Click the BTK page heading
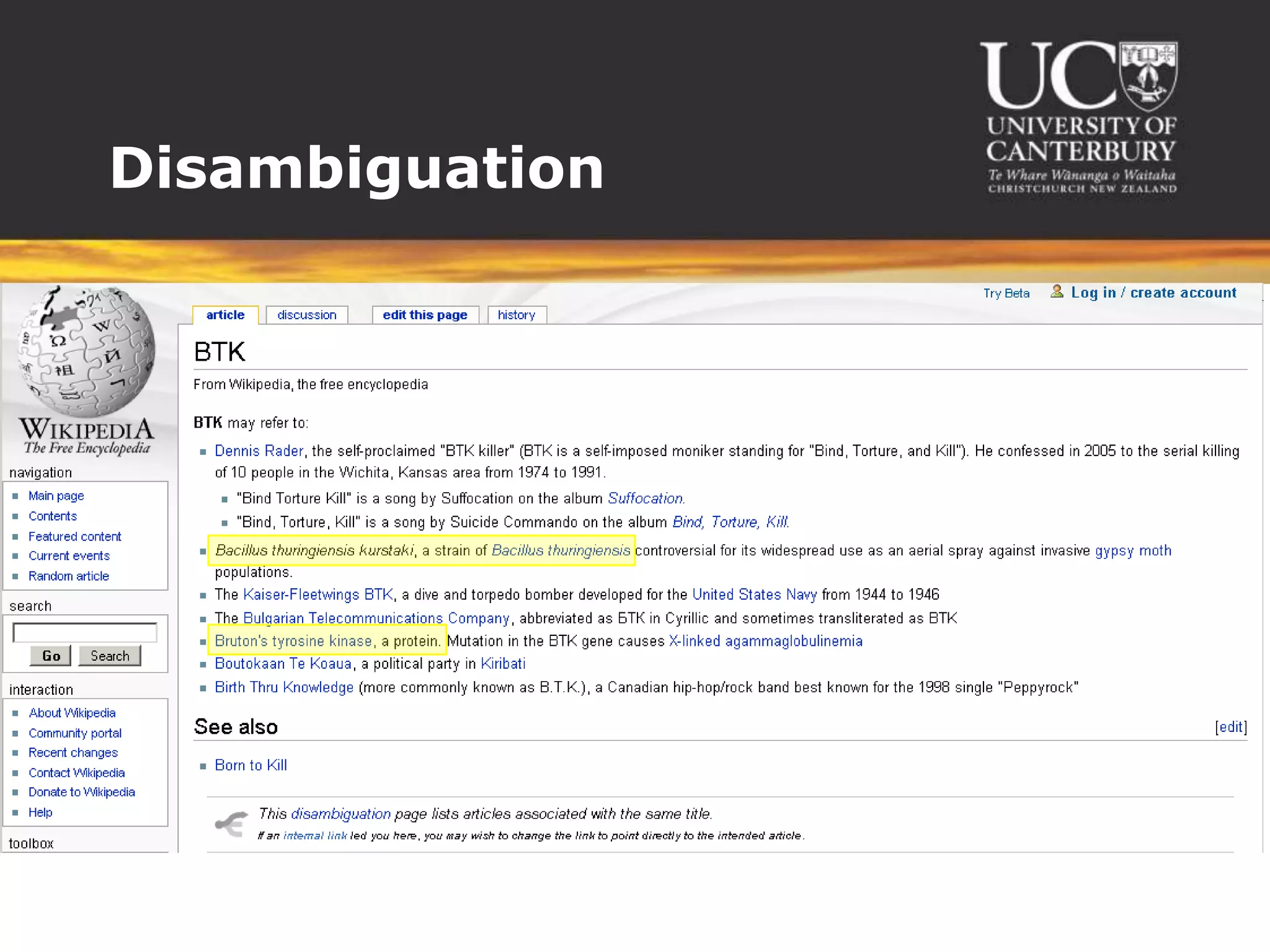This screenshot has width=1270, height=952. pos(220,352)
